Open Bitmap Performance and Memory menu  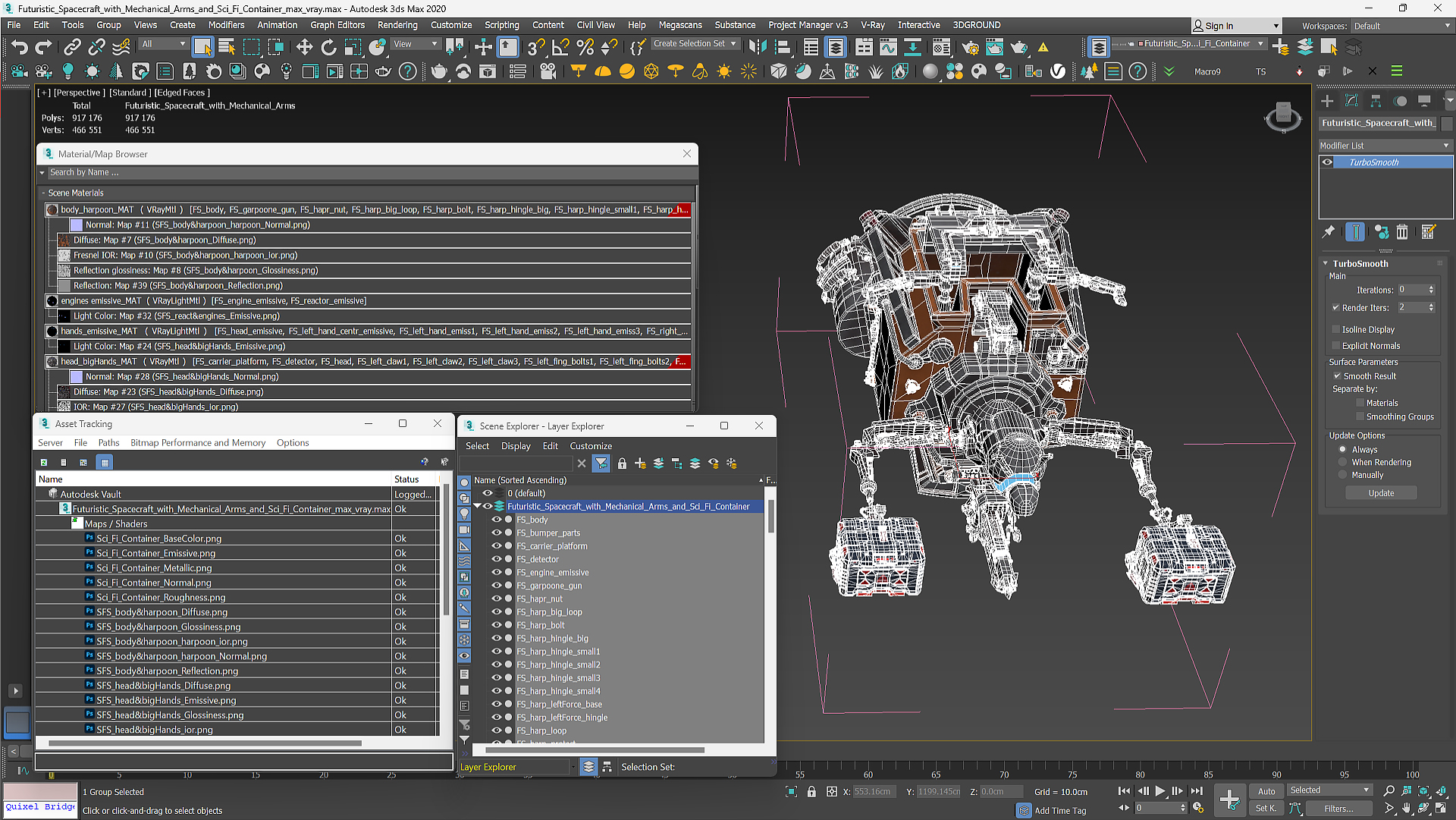[198, 443]
